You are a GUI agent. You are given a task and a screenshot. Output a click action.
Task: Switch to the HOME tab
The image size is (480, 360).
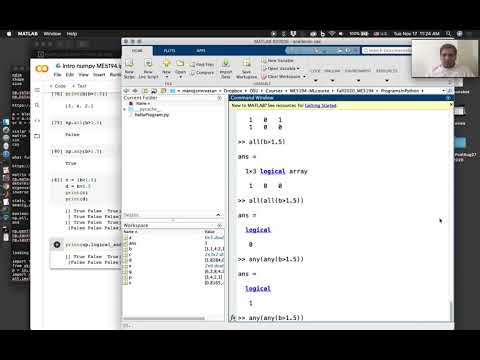coord(137,51)
